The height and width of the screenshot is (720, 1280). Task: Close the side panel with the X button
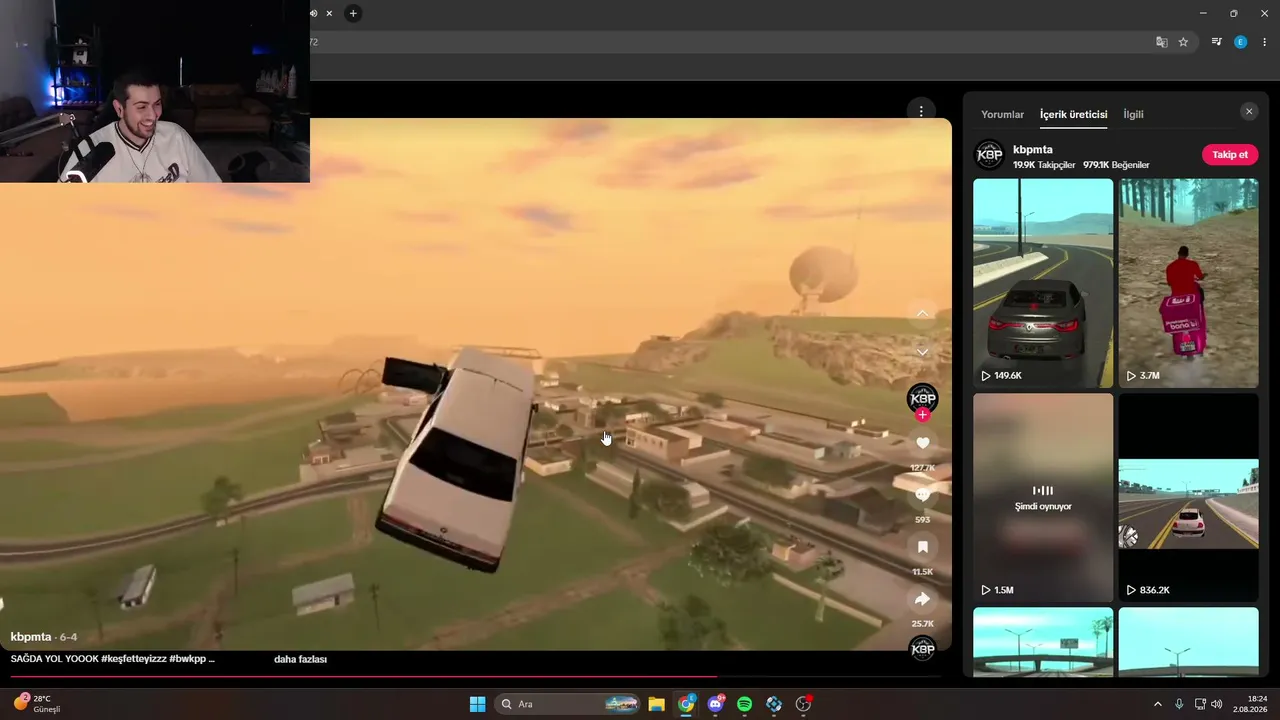click(x=1249, y=112)
